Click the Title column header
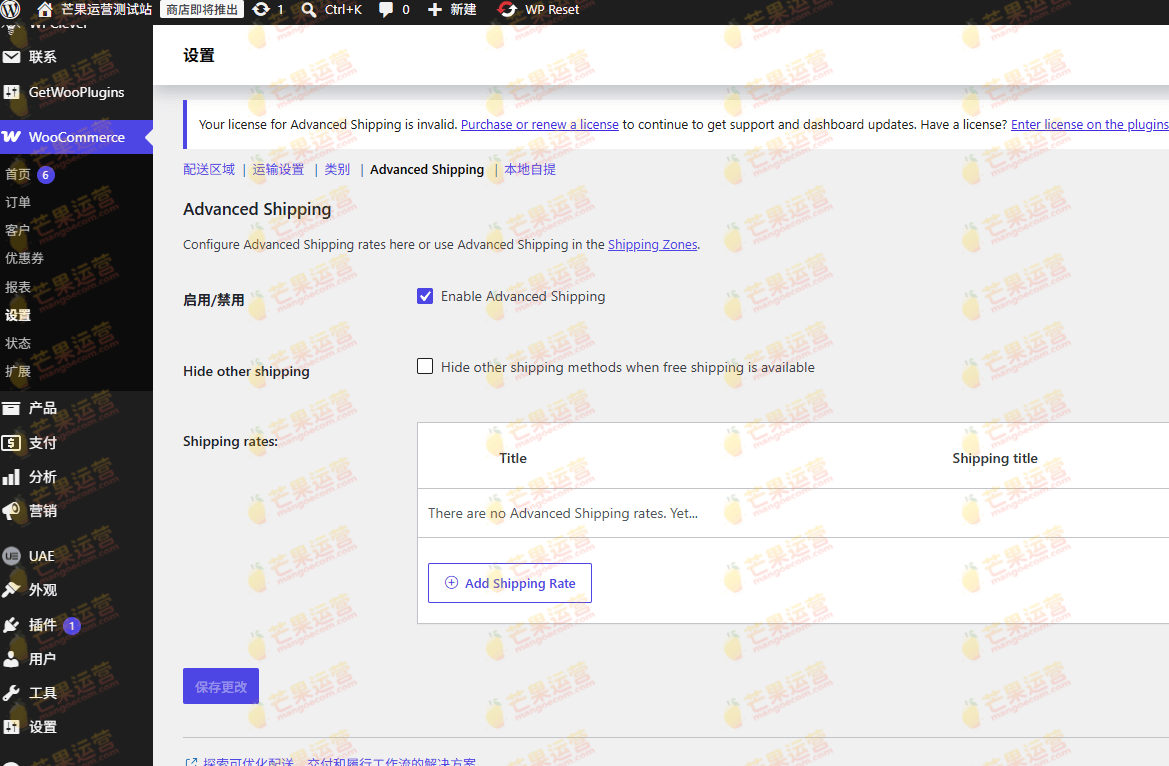Image resolution: width=1169 pixels, height=766 pixels. [x=513, y=458]
